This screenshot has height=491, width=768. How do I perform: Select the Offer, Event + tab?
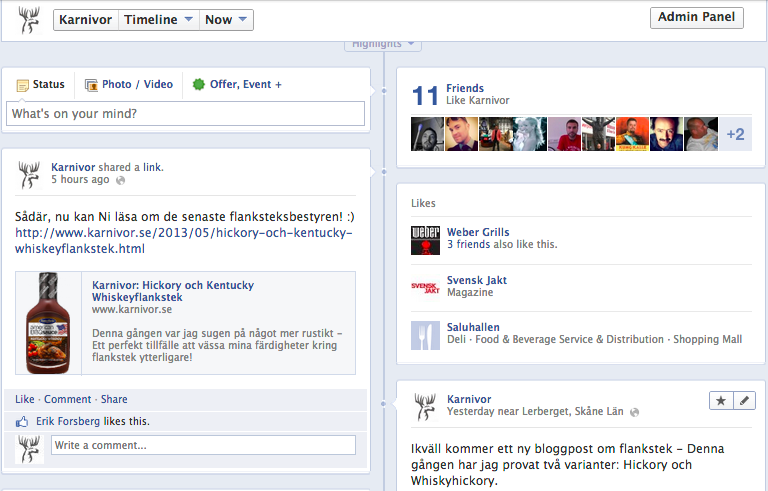tap(237, 85)
